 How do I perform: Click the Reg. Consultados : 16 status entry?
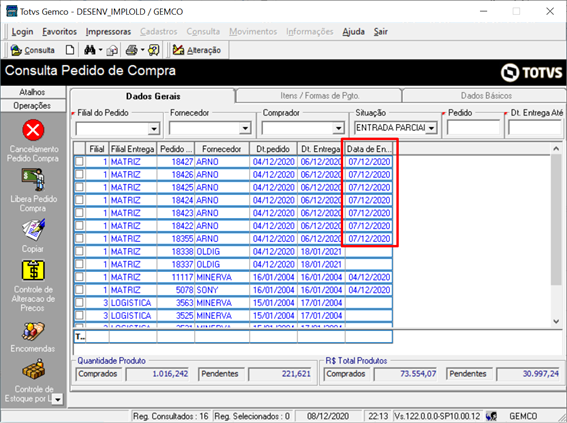(171, 416)
